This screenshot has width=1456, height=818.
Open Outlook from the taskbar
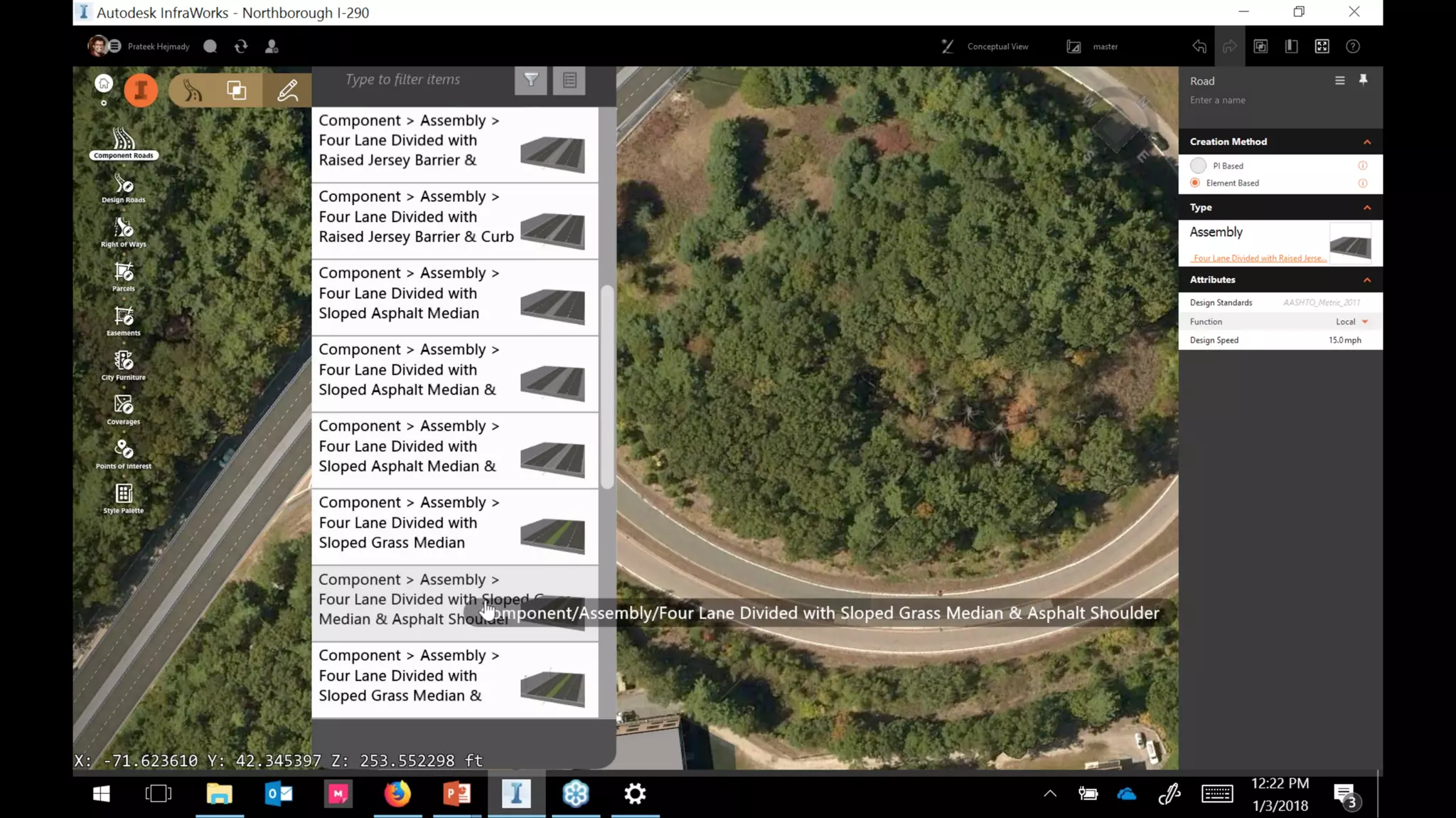click(x=279, y=794)
